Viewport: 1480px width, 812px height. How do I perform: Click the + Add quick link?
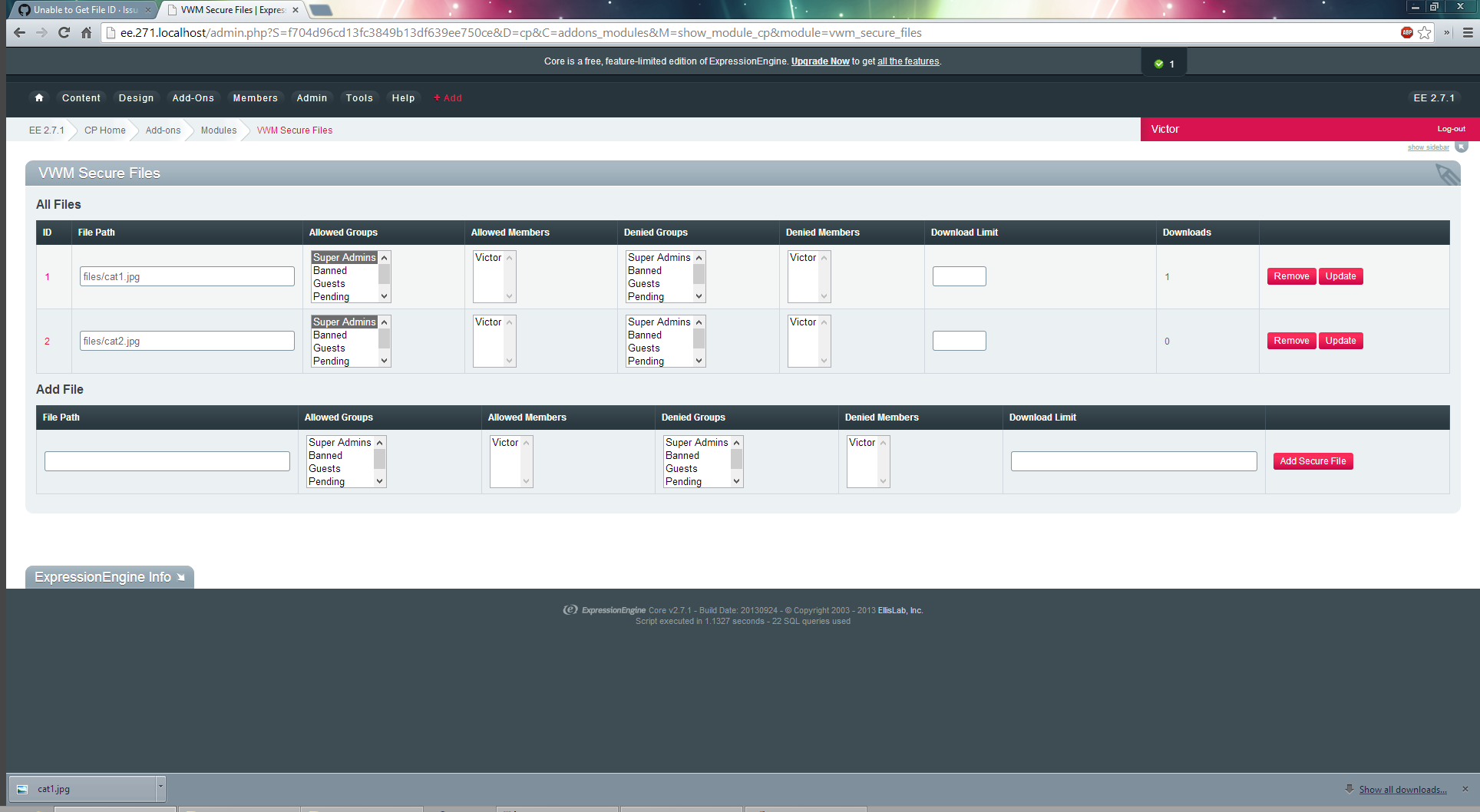[x=448, y=97]
